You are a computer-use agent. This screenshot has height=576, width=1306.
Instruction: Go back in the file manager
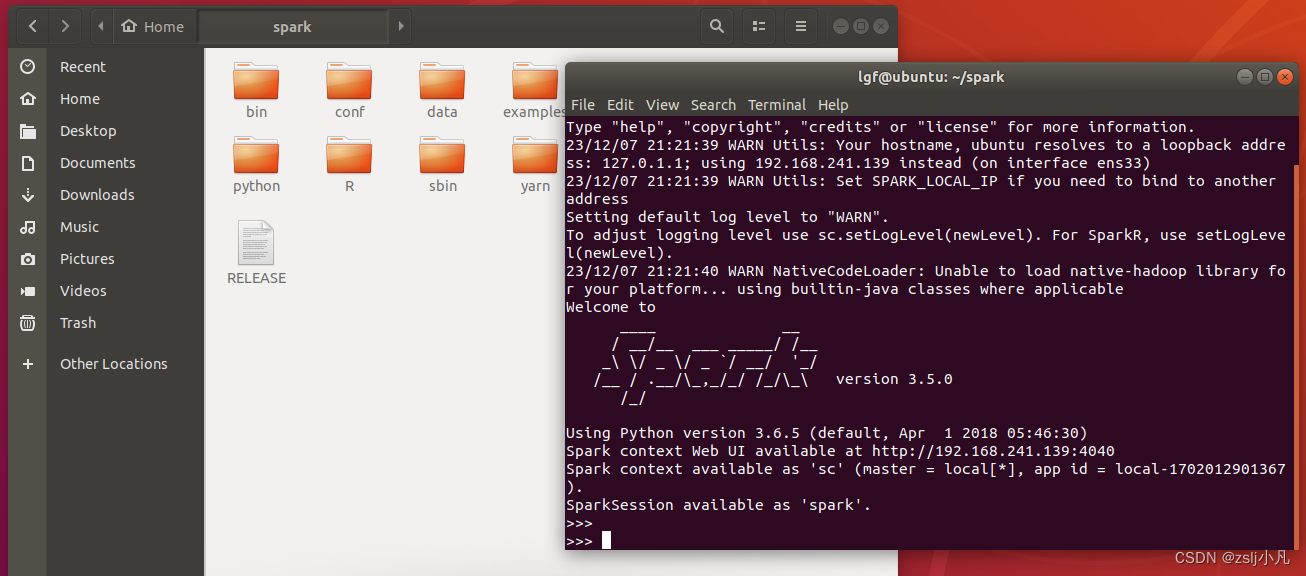point(32,27)
